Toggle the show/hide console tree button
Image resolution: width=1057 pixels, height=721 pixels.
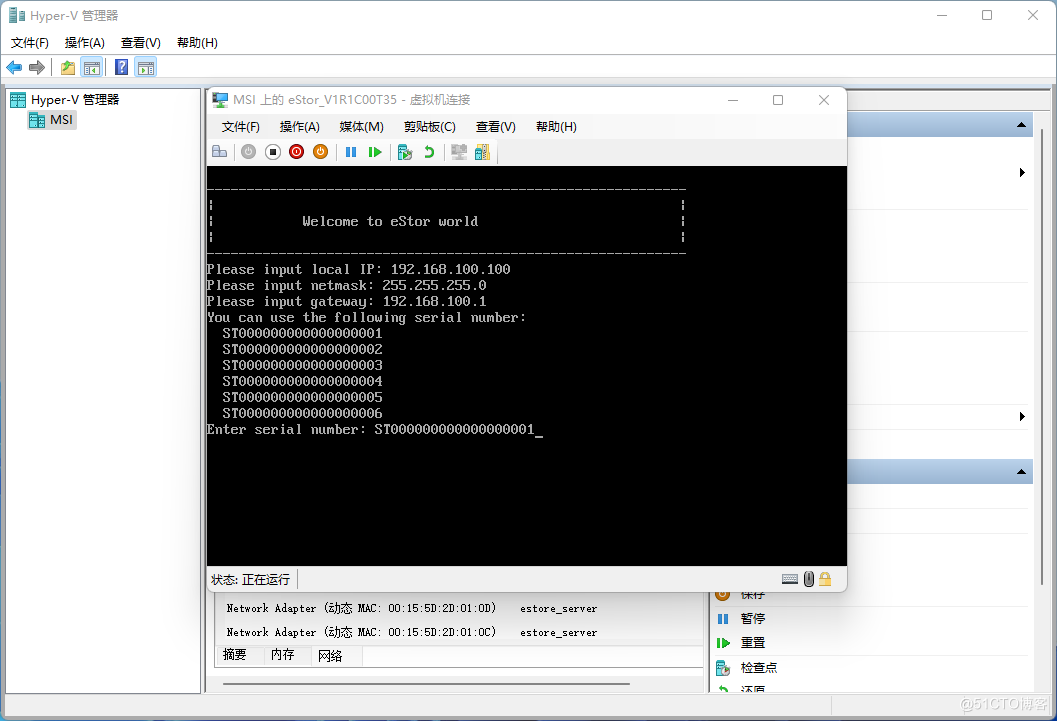pos(92,68)
